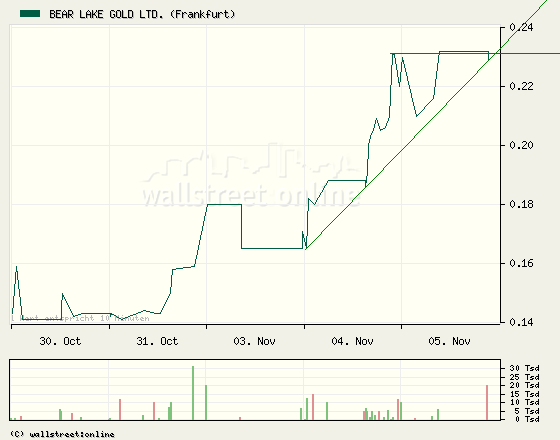Click the dark green legend color swatch

click(x=30, y=14)
